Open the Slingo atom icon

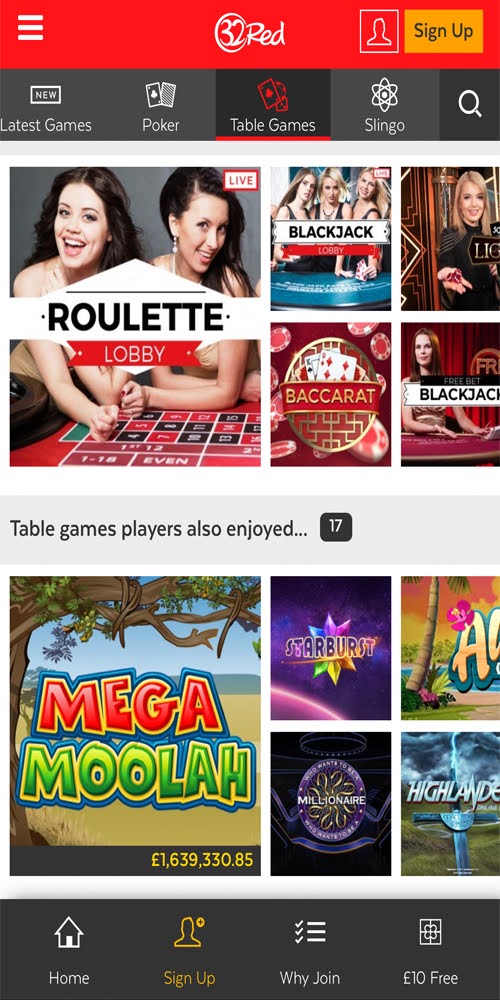pos(385,95)
